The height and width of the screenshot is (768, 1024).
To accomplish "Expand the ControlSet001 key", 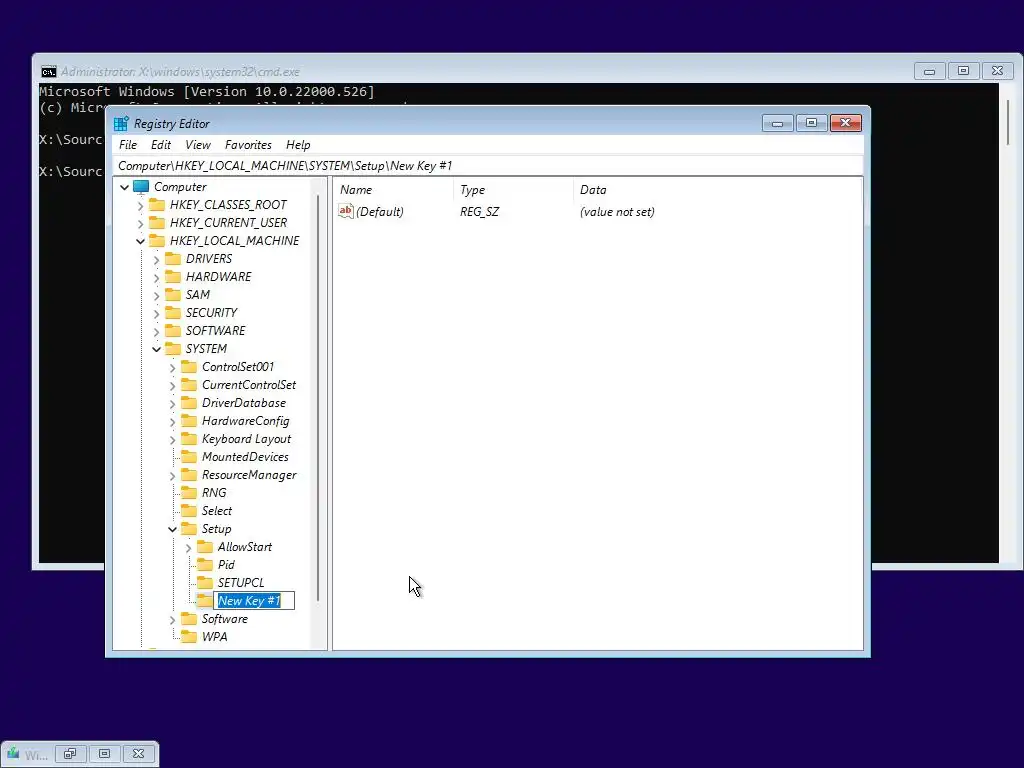I will coord(172,368).
